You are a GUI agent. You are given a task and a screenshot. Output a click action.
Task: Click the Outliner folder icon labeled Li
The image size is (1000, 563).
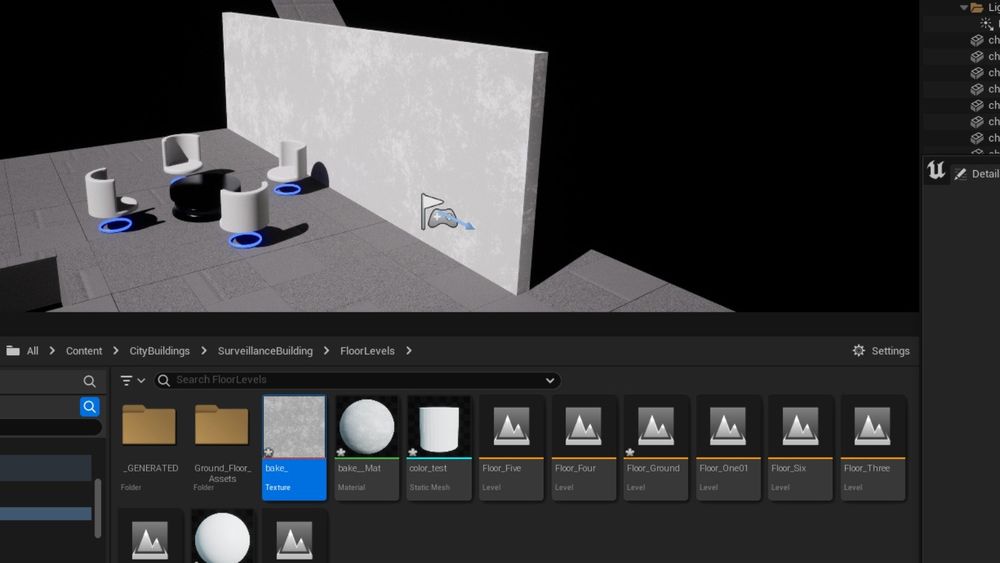[976, 8]
